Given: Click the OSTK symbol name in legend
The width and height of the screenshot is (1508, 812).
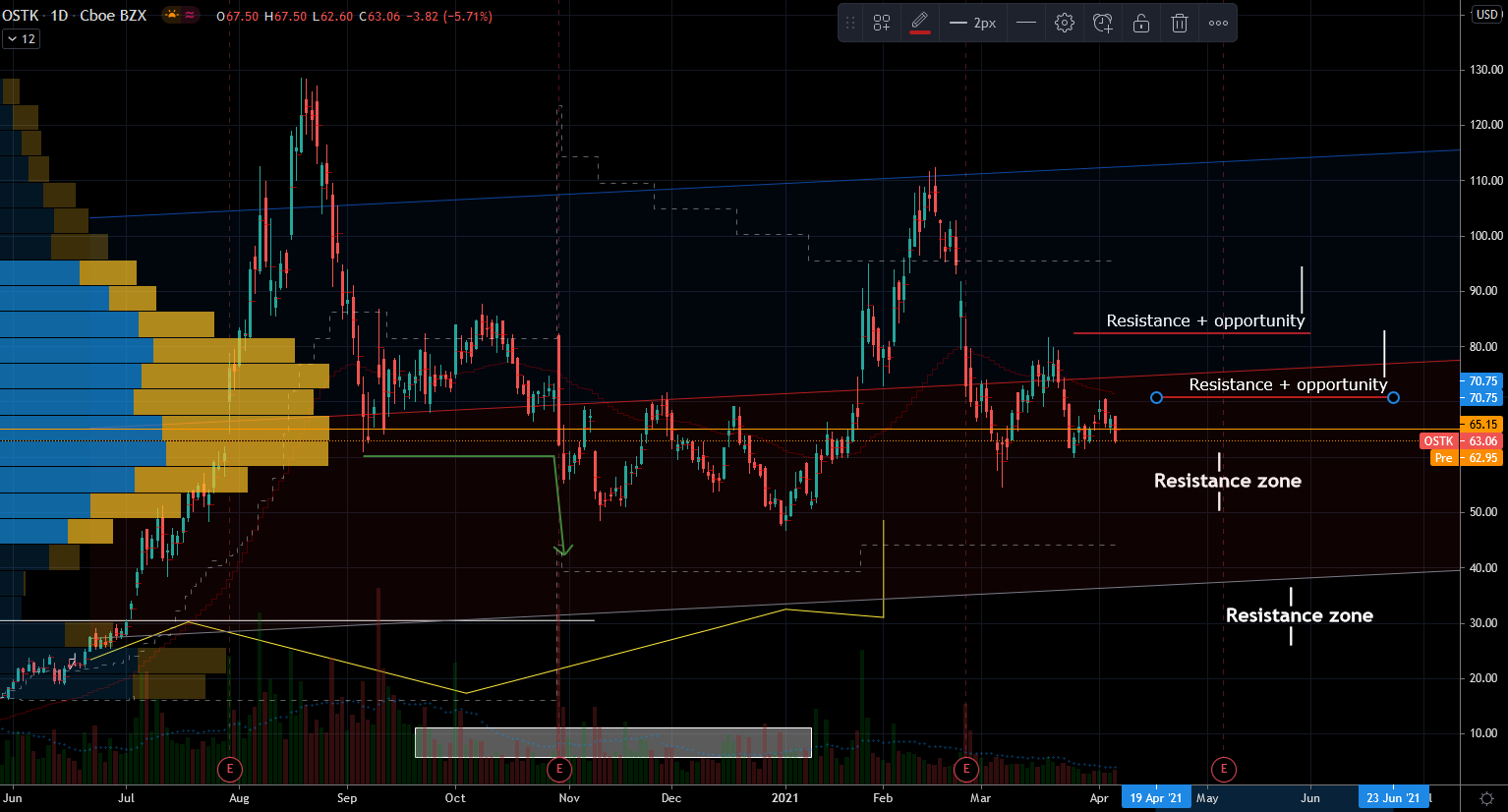Looking at the screenshot, I should 20,16.
